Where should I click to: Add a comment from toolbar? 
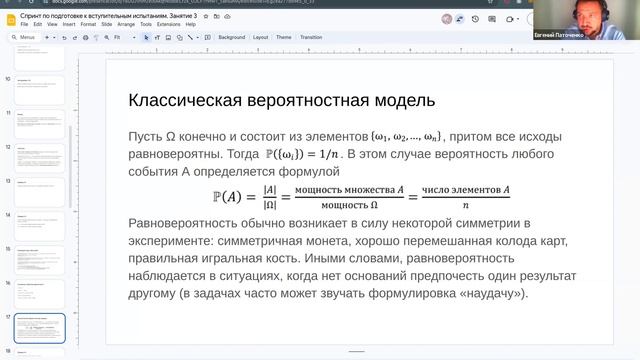[x=208, y=37]
